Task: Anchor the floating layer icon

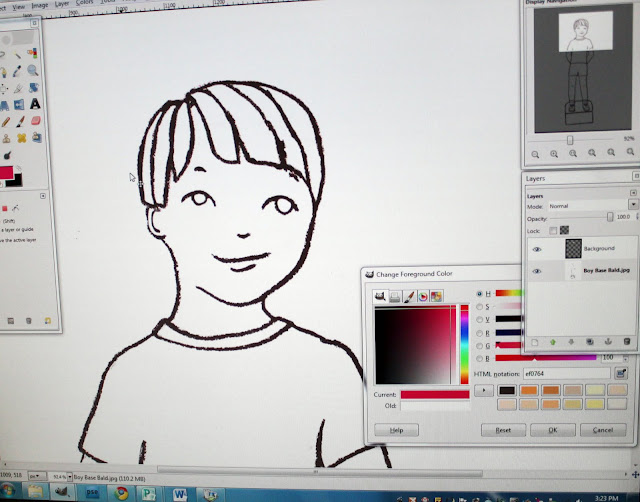Action: 608,342
